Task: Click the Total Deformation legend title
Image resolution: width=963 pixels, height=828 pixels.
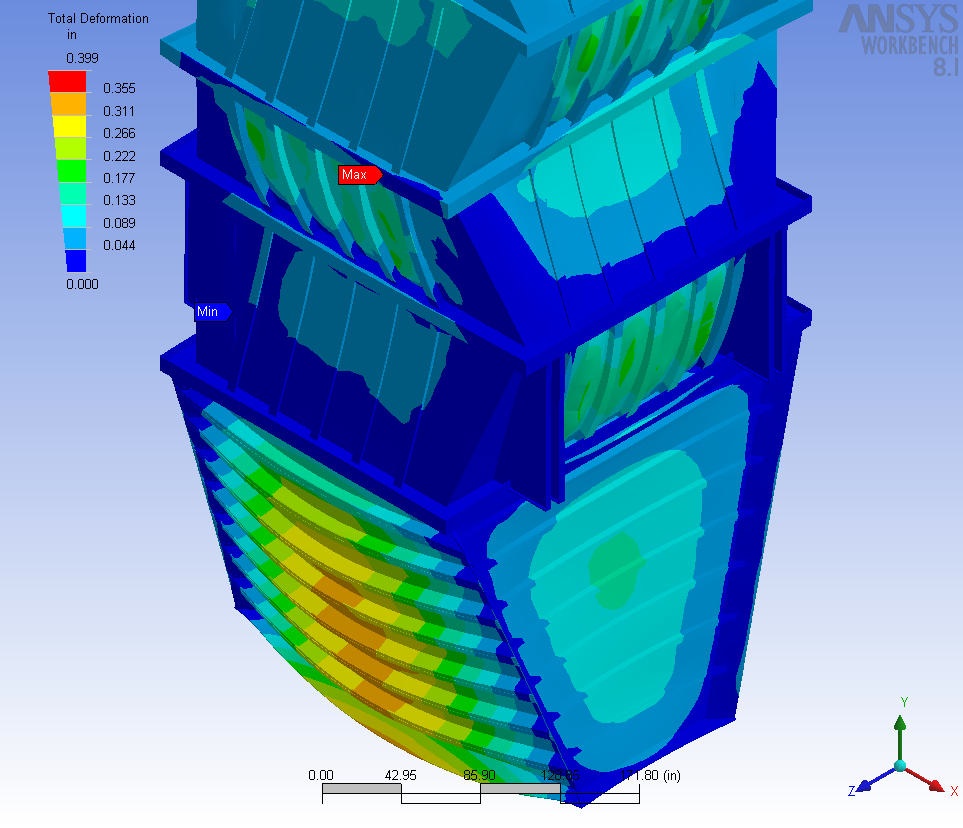Action: (x=98, y=19)
